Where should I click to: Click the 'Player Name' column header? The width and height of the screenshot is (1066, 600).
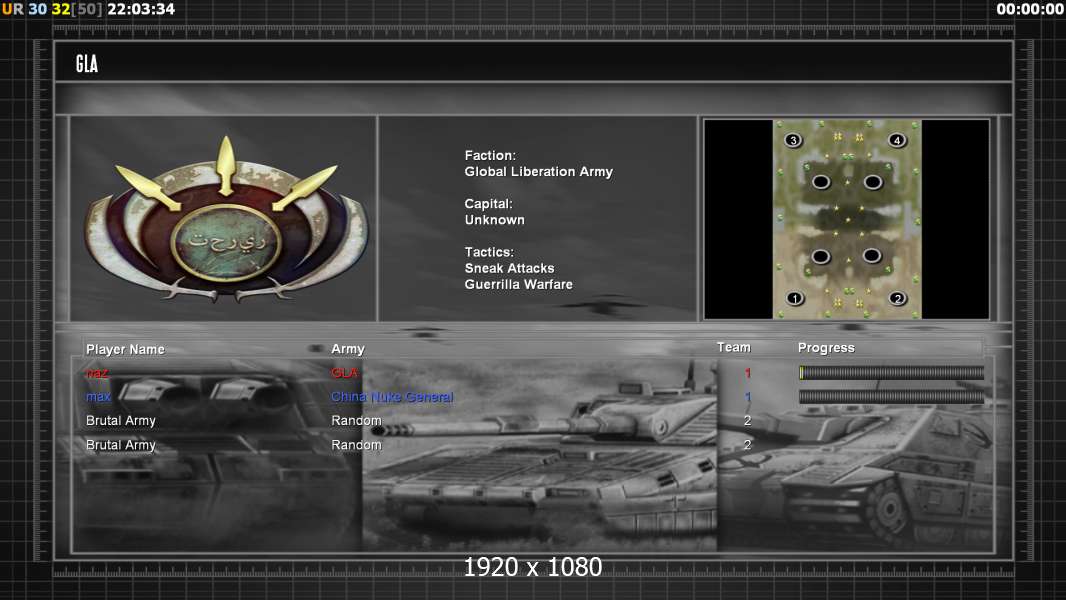coord(125,349)
